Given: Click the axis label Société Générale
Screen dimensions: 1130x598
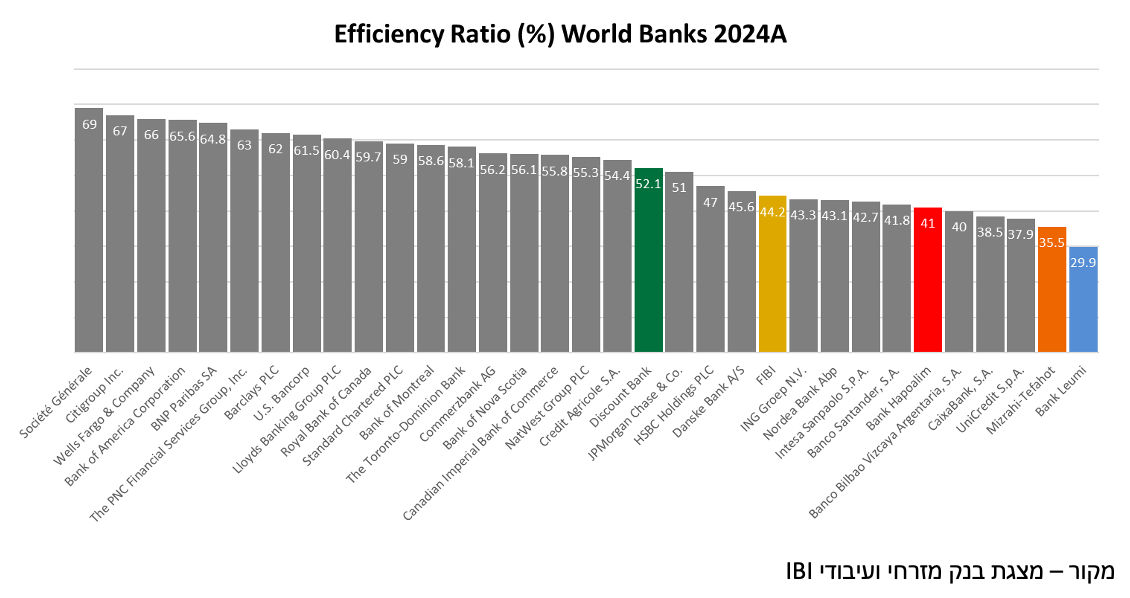Looking at the screenshot, I should point(56,402).
